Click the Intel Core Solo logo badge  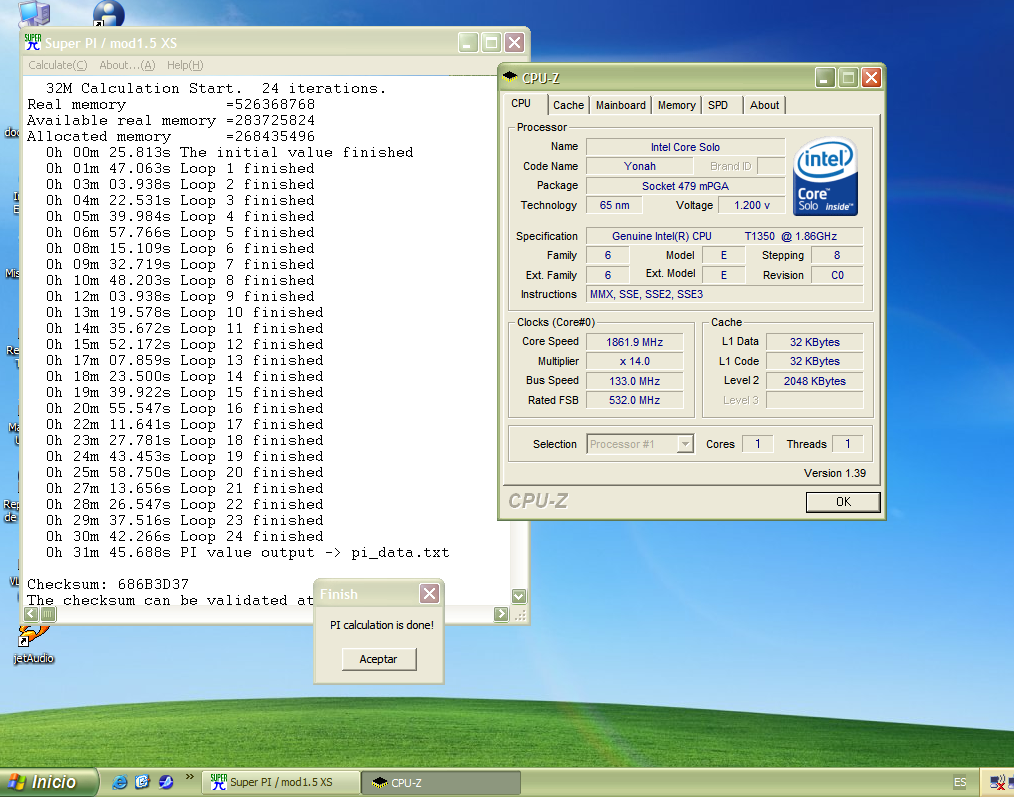coord(825,176)
